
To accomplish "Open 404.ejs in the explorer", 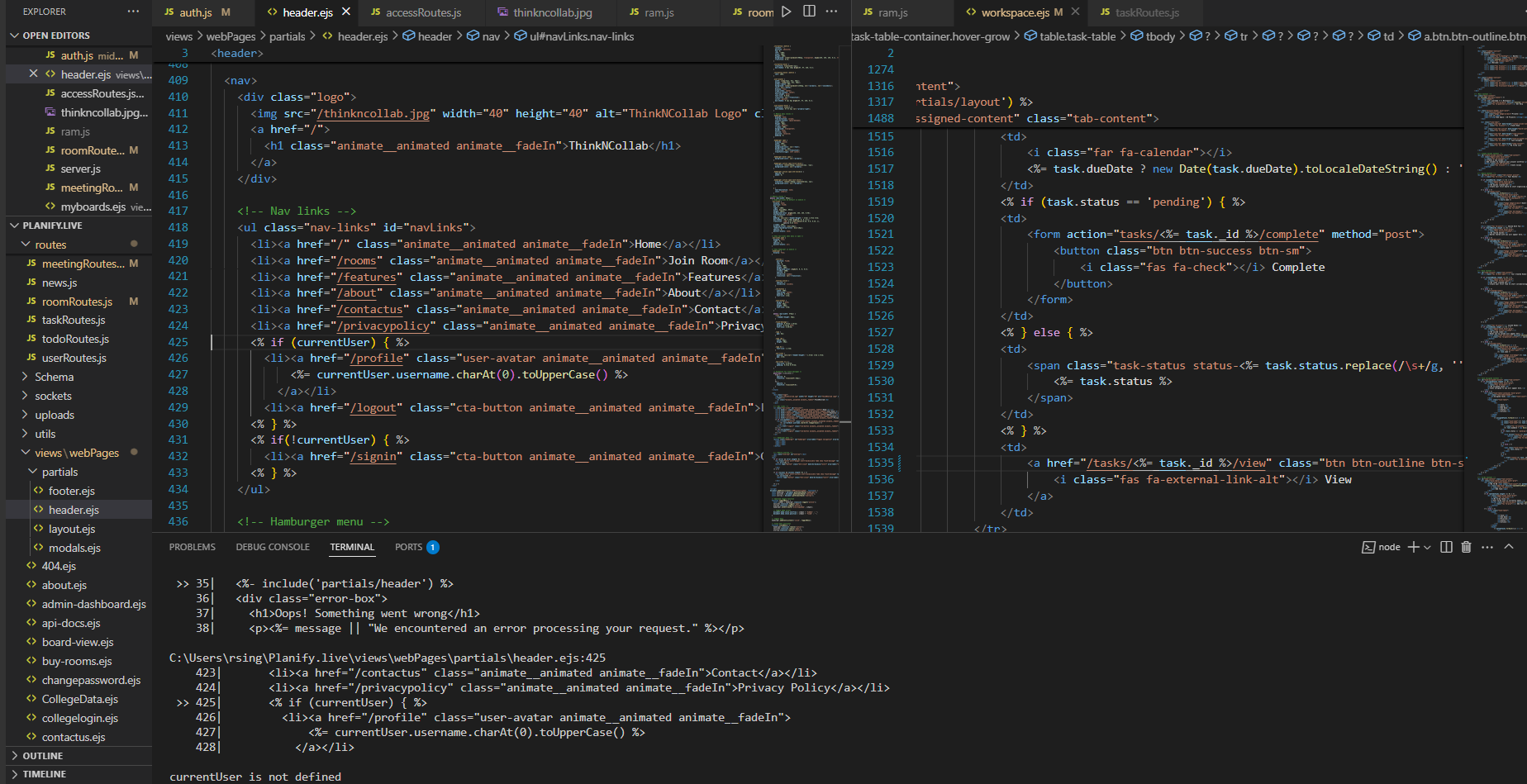I will [79, 566].
